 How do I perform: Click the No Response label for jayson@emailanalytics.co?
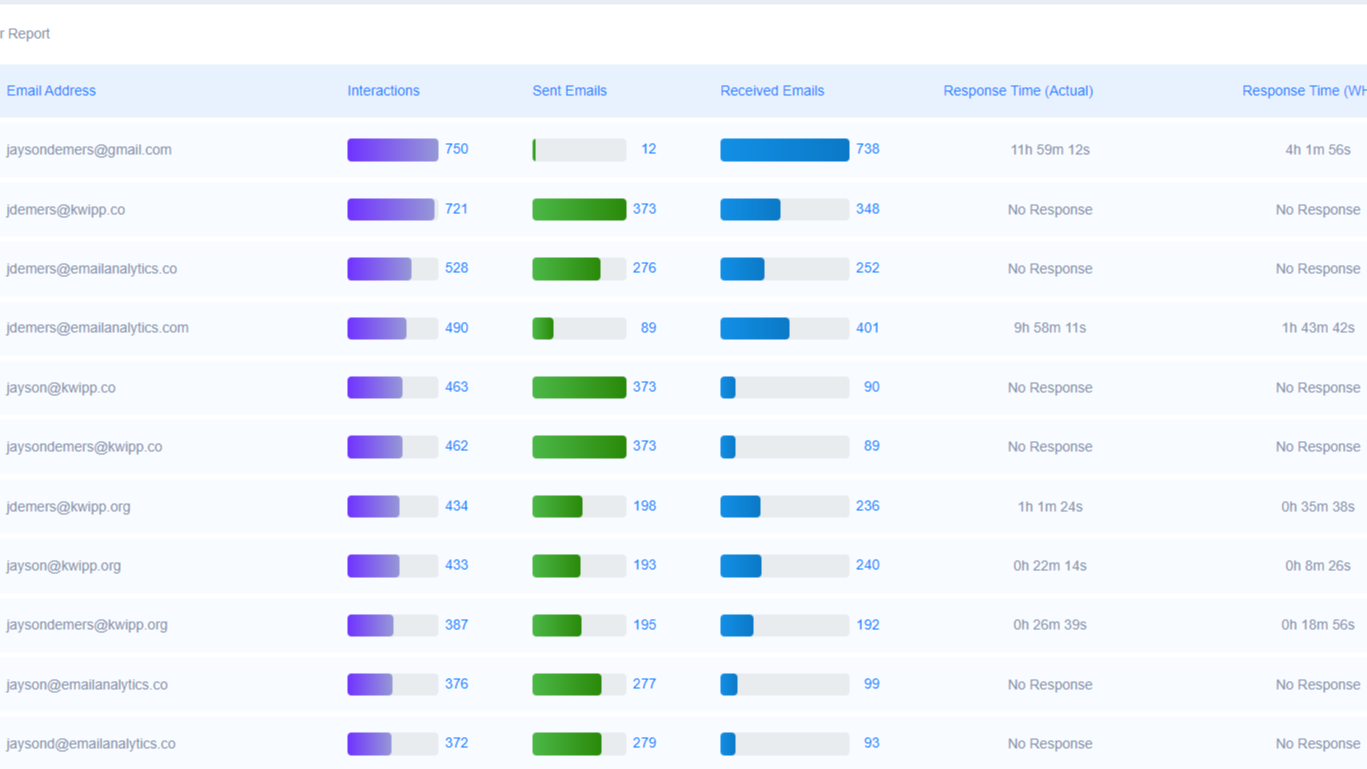pyautogui.click(x=1048, y=684)
